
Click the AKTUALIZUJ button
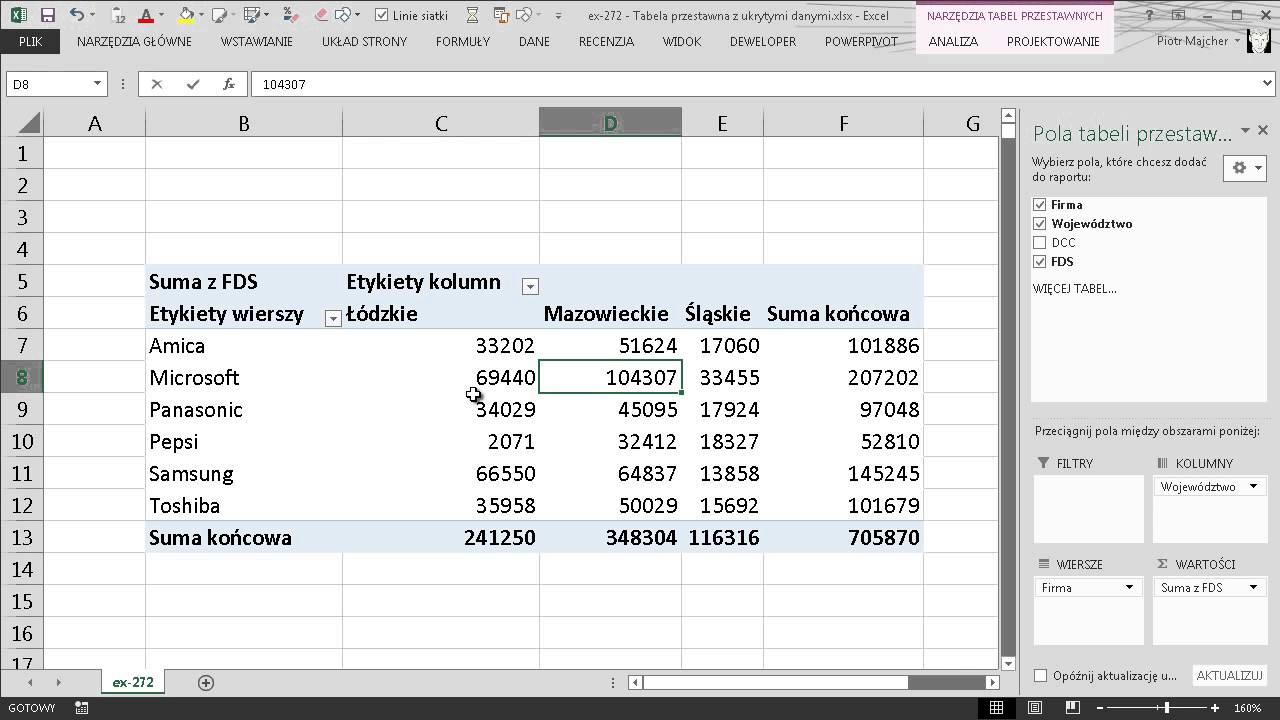click(x=1230, y=676)
